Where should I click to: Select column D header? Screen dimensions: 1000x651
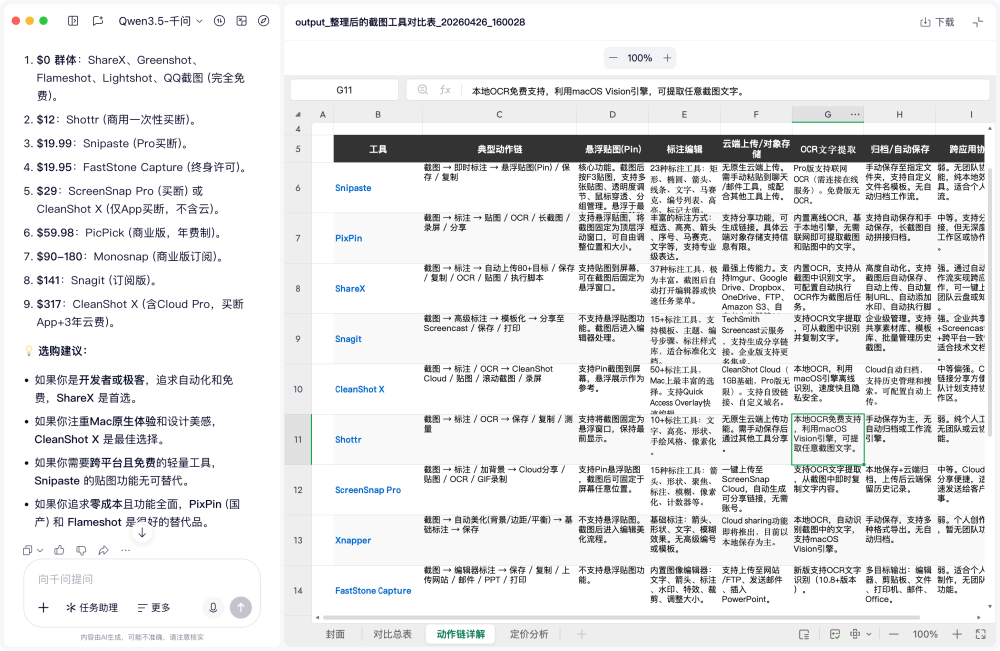tap(612, 115)
